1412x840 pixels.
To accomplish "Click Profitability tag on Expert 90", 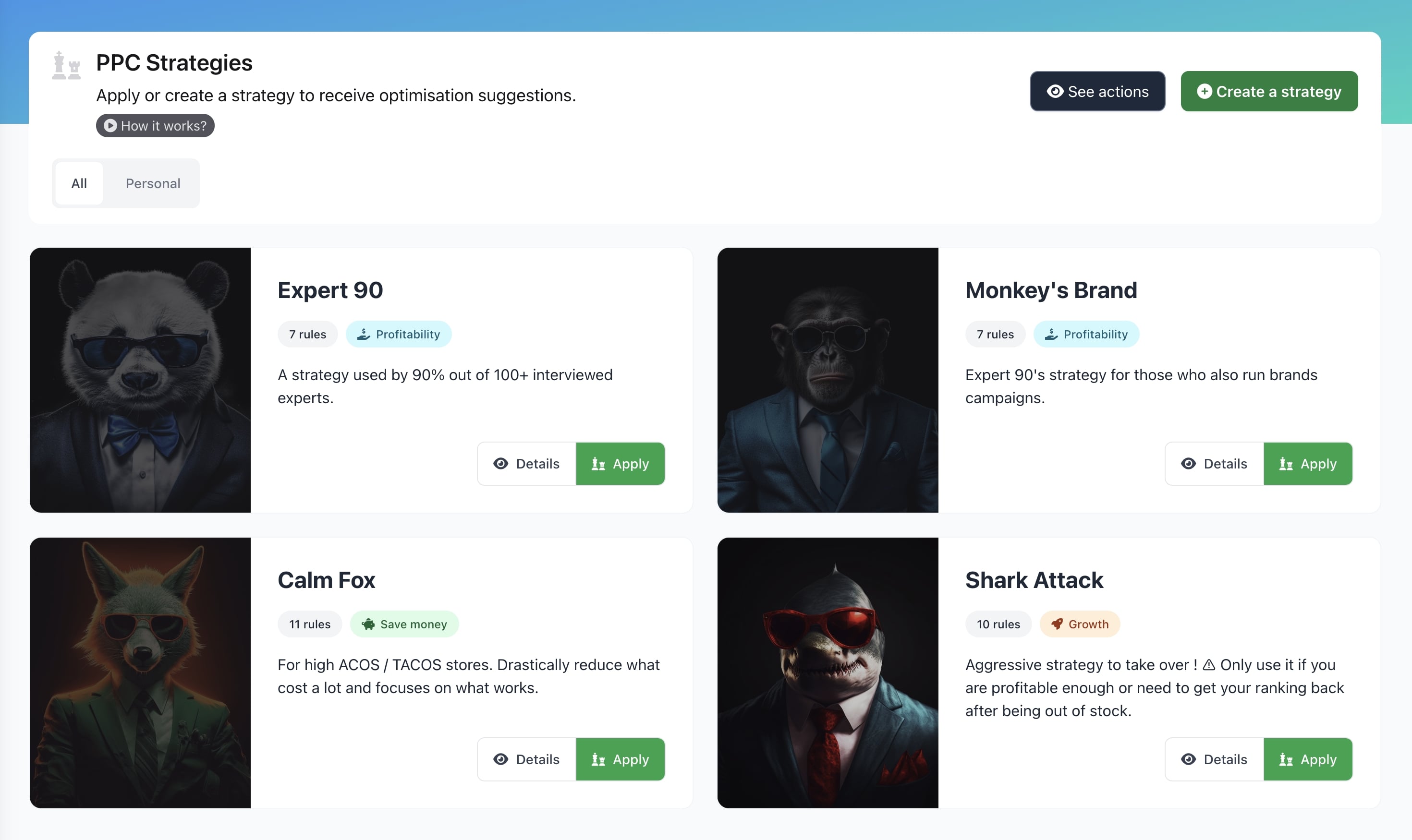I will 398,334.
